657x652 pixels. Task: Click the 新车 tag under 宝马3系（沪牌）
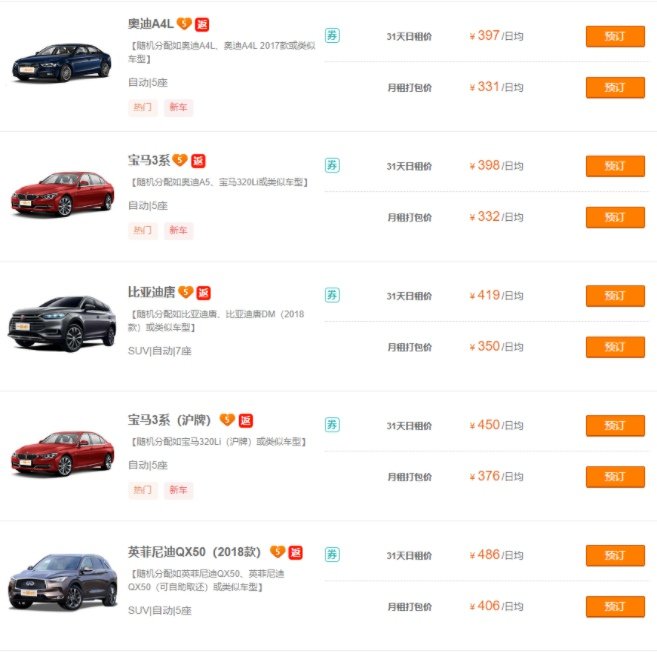pos(178,490)
